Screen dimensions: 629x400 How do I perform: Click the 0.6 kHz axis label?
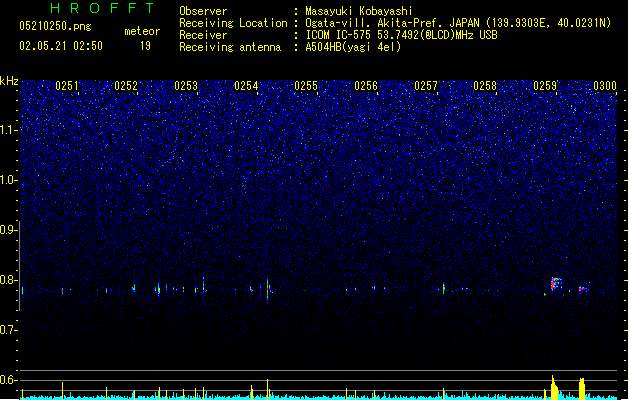click(9, 380)
